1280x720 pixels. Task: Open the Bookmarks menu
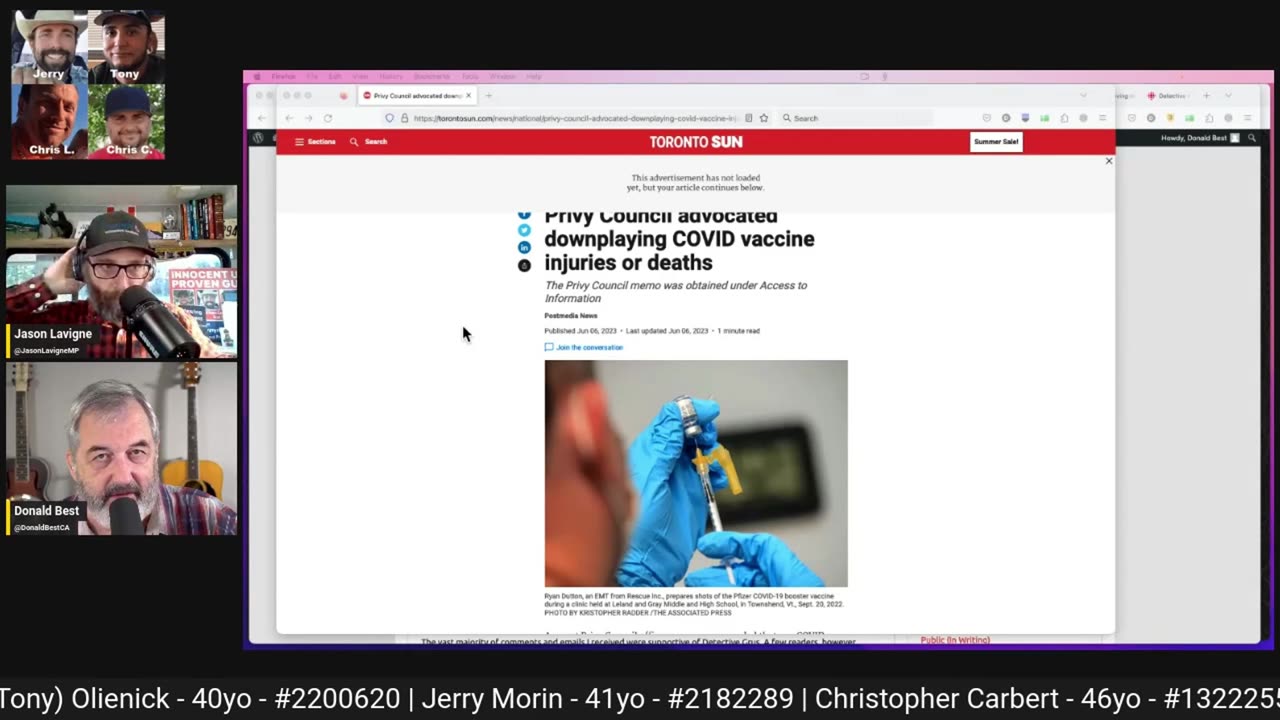[432, 77]
